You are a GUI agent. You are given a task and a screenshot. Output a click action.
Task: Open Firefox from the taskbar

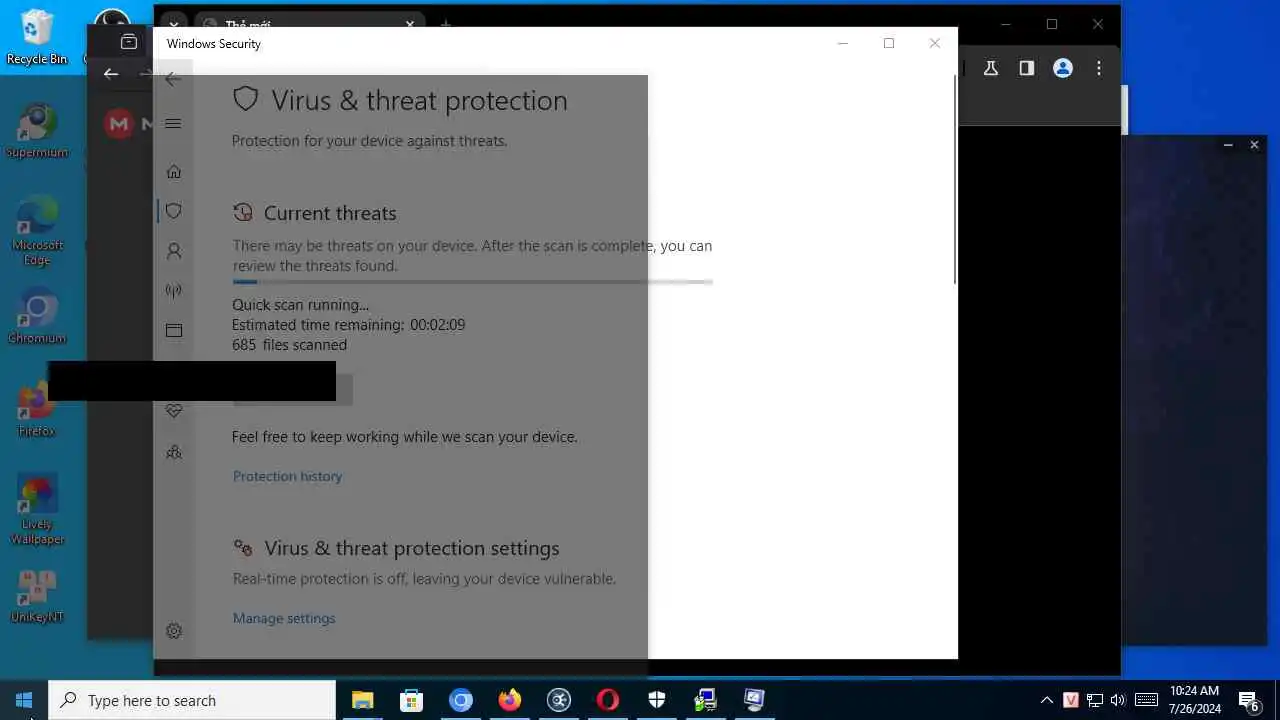pos(509,700)
